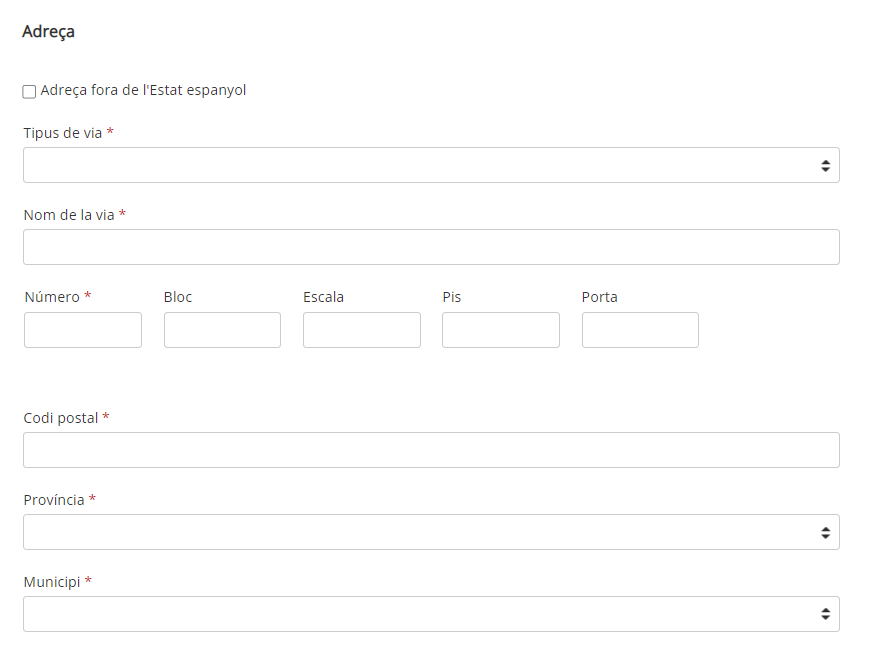Click the 'Tipus de via' field label
The width and height of the screenshot is (886, 671).
[x=63, y=133]
